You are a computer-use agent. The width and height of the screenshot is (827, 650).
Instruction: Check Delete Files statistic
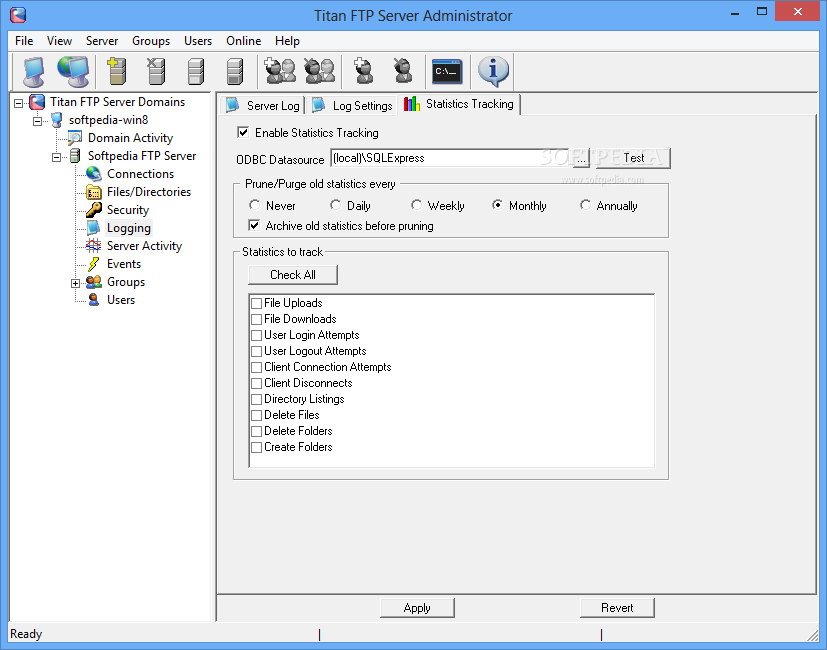coord(256,415)
